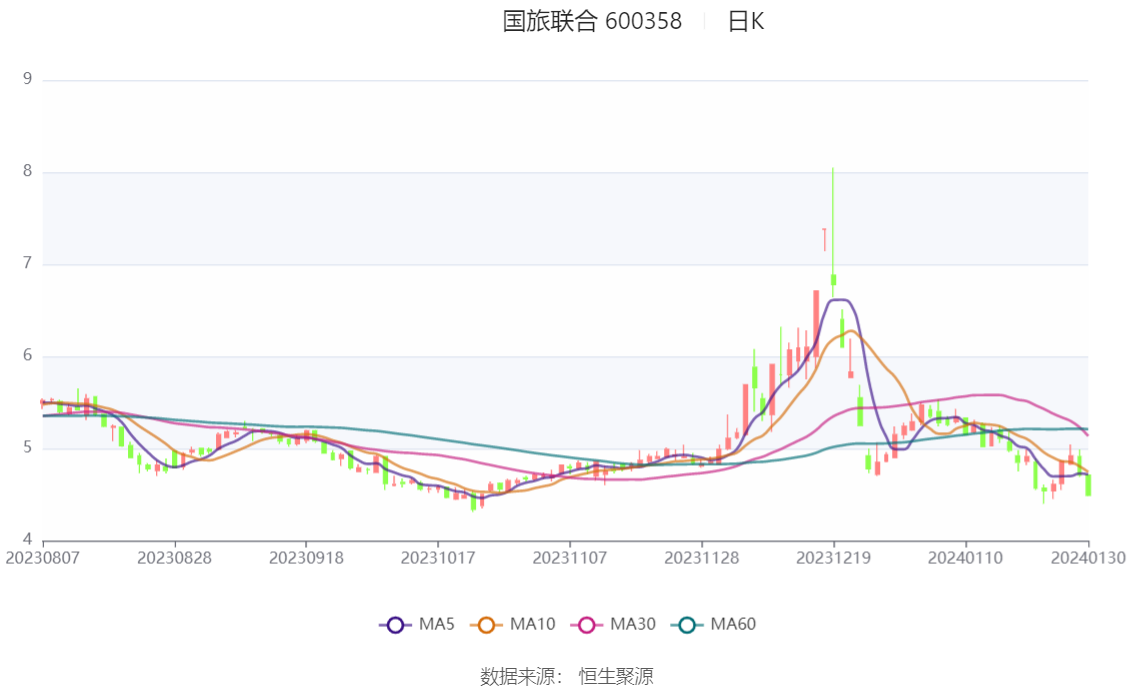Click the 20231128 date axis label
This screenshot has width=1134, height=689.
(702, 558)
